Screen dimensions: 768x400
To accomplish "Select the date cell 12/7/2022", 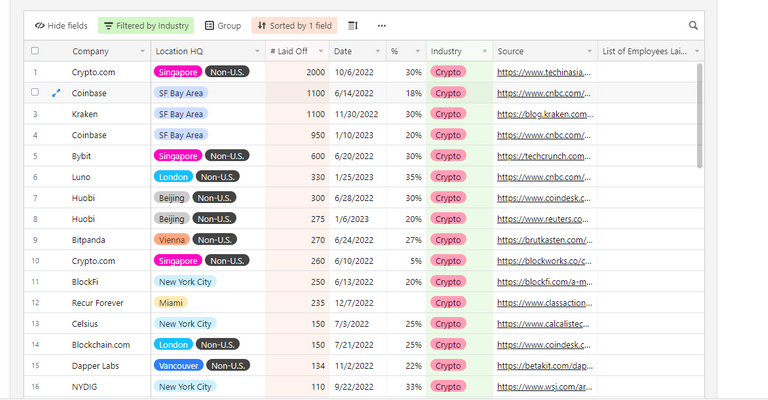I will tap(358, 303).
